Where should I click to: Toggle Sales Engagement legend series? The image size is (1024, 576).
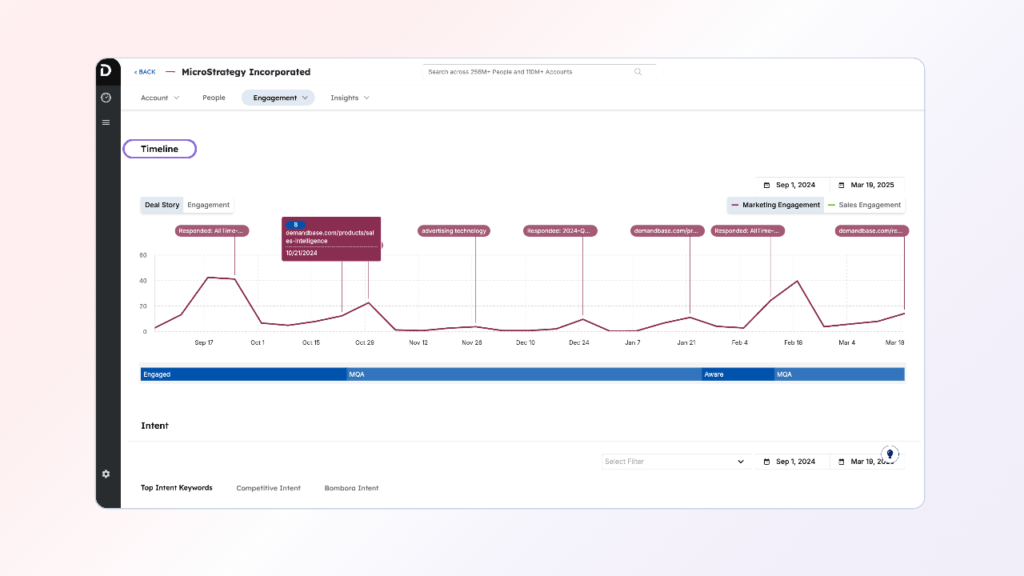coord(864,205)
